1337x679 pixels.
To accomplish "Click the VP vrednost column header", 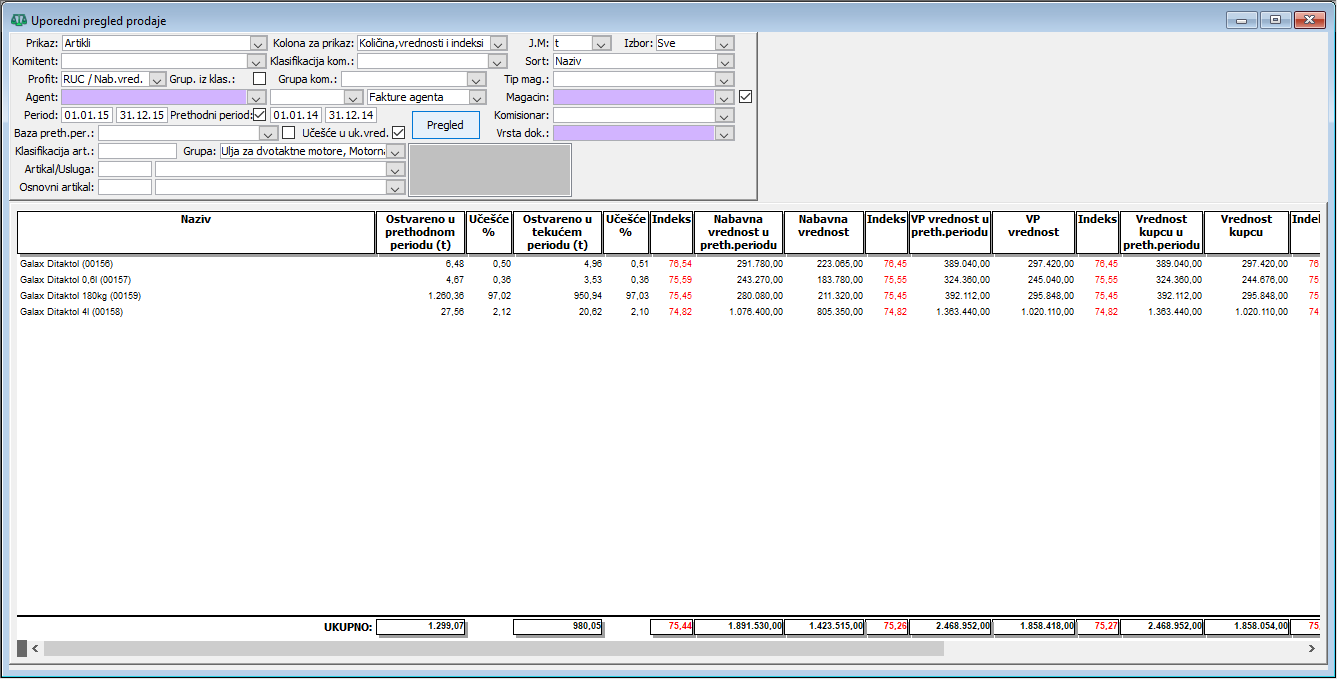I will [1034, 232].
